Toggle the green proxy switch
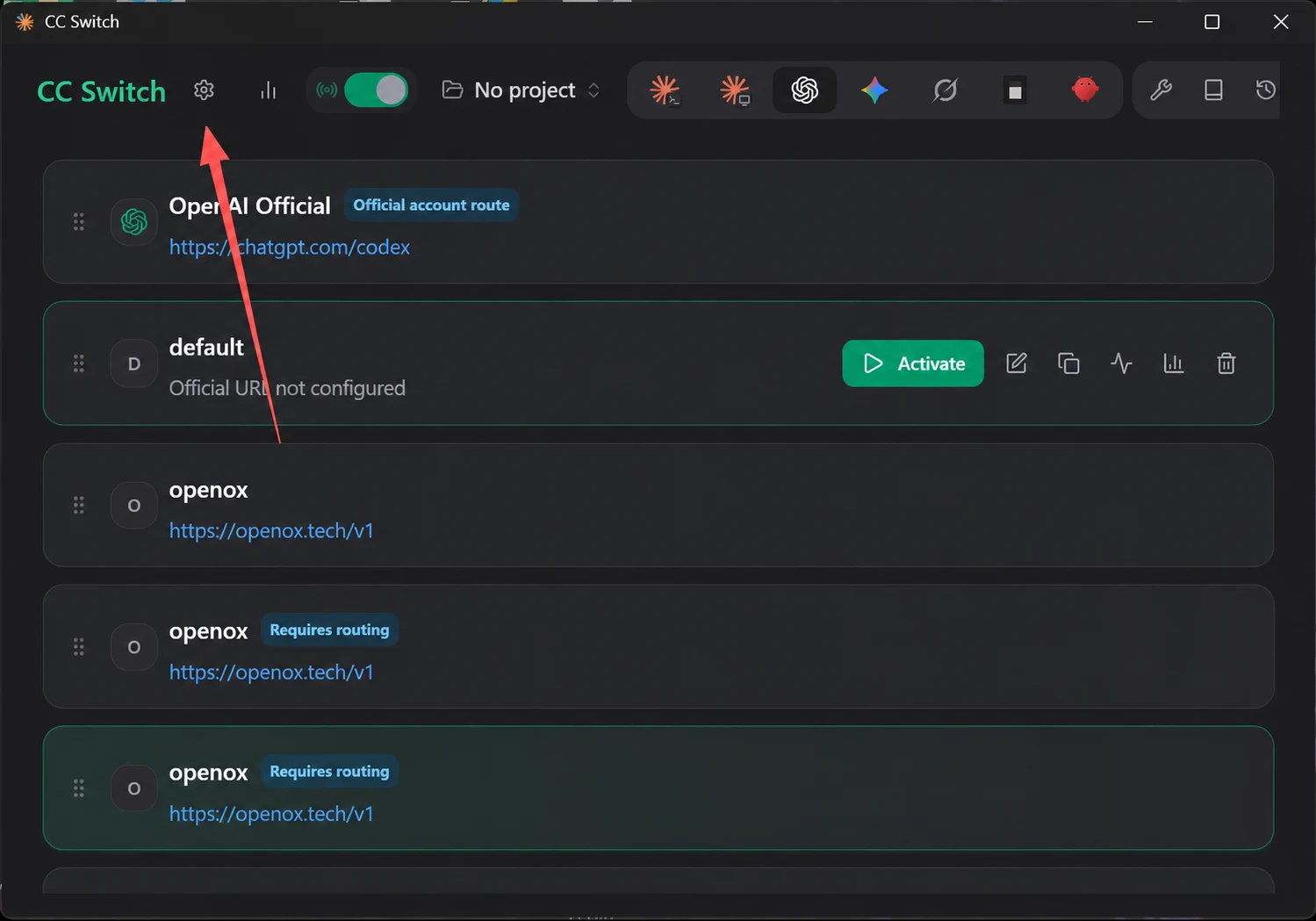Viewport: 1316px width, 921px height. click(x=376, y=90)
